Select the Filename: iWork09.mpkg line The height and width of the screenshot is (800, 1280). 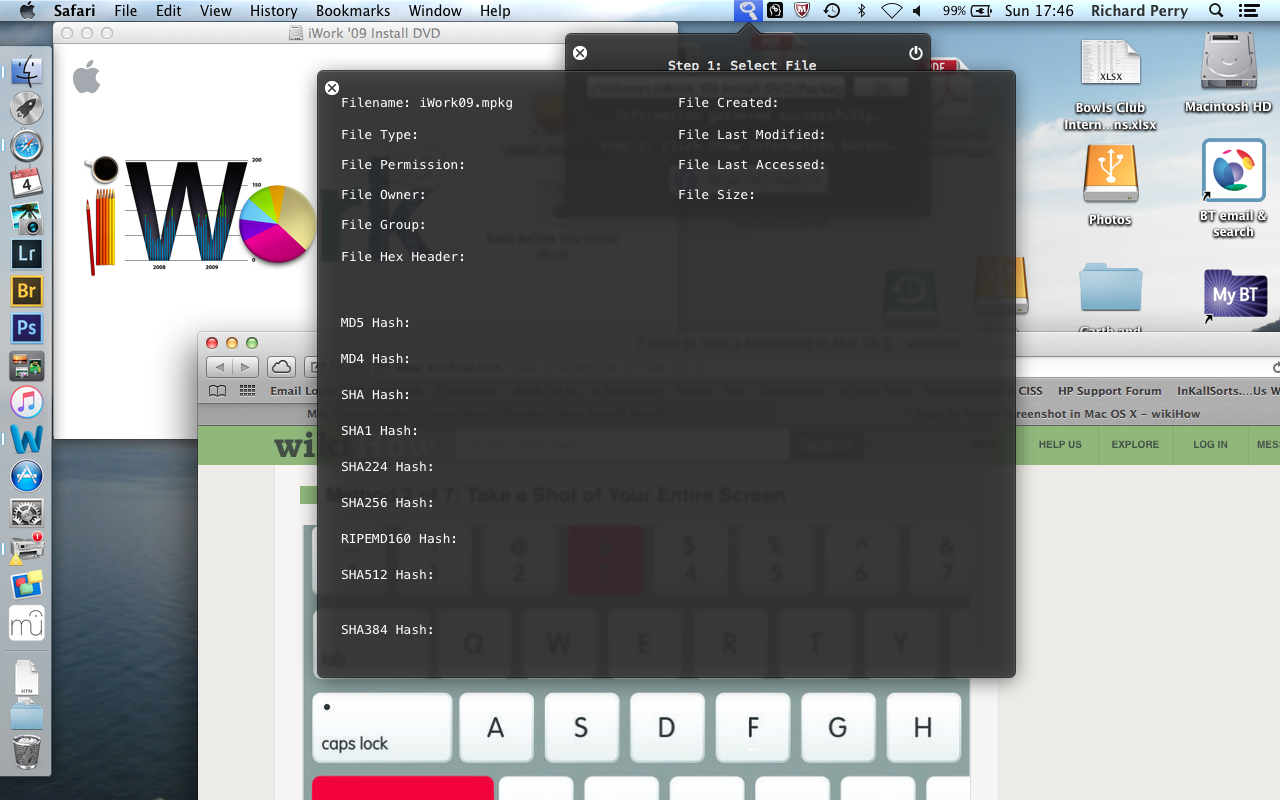(427, 103)
